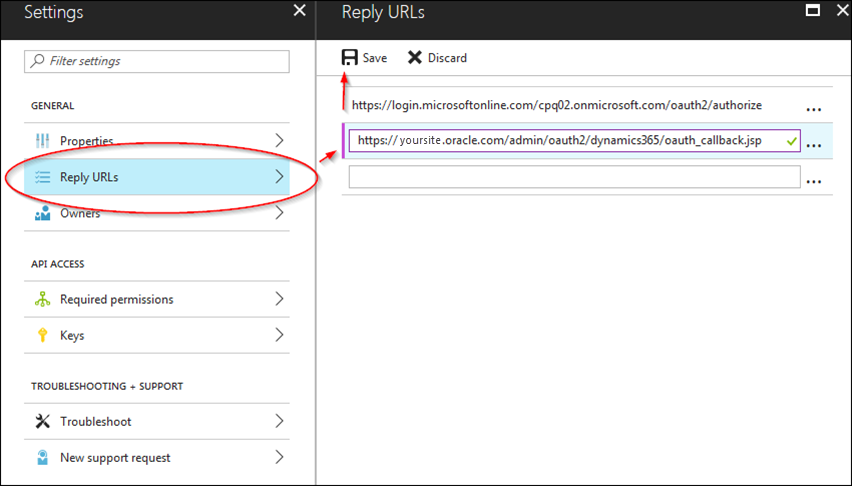
Task: Expand the Owners chevron arrow
Action: (x=279, y=213)
